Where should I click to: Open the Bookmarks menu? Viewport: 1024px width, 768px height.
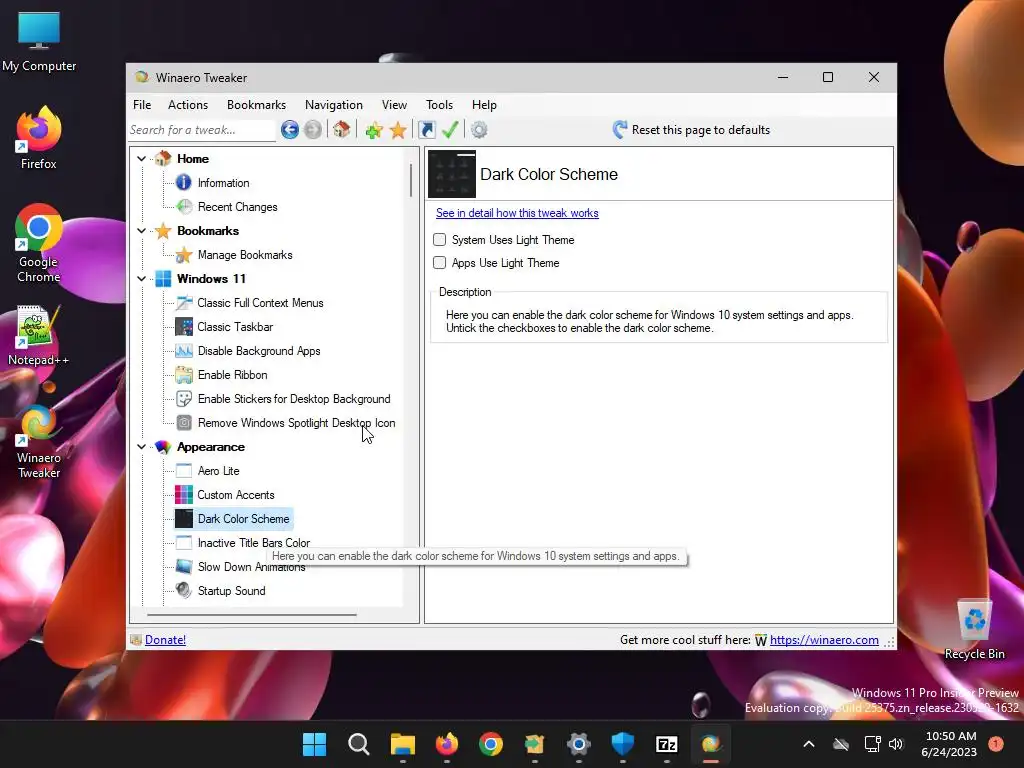click(x=256, y=104)
